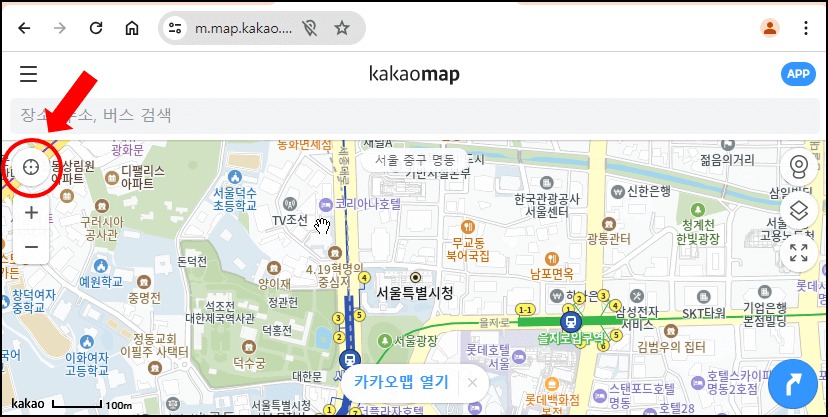Open the kakaomap hamburger menu
This screenshot has height=417, width=828.
click(x=29, y=74)
